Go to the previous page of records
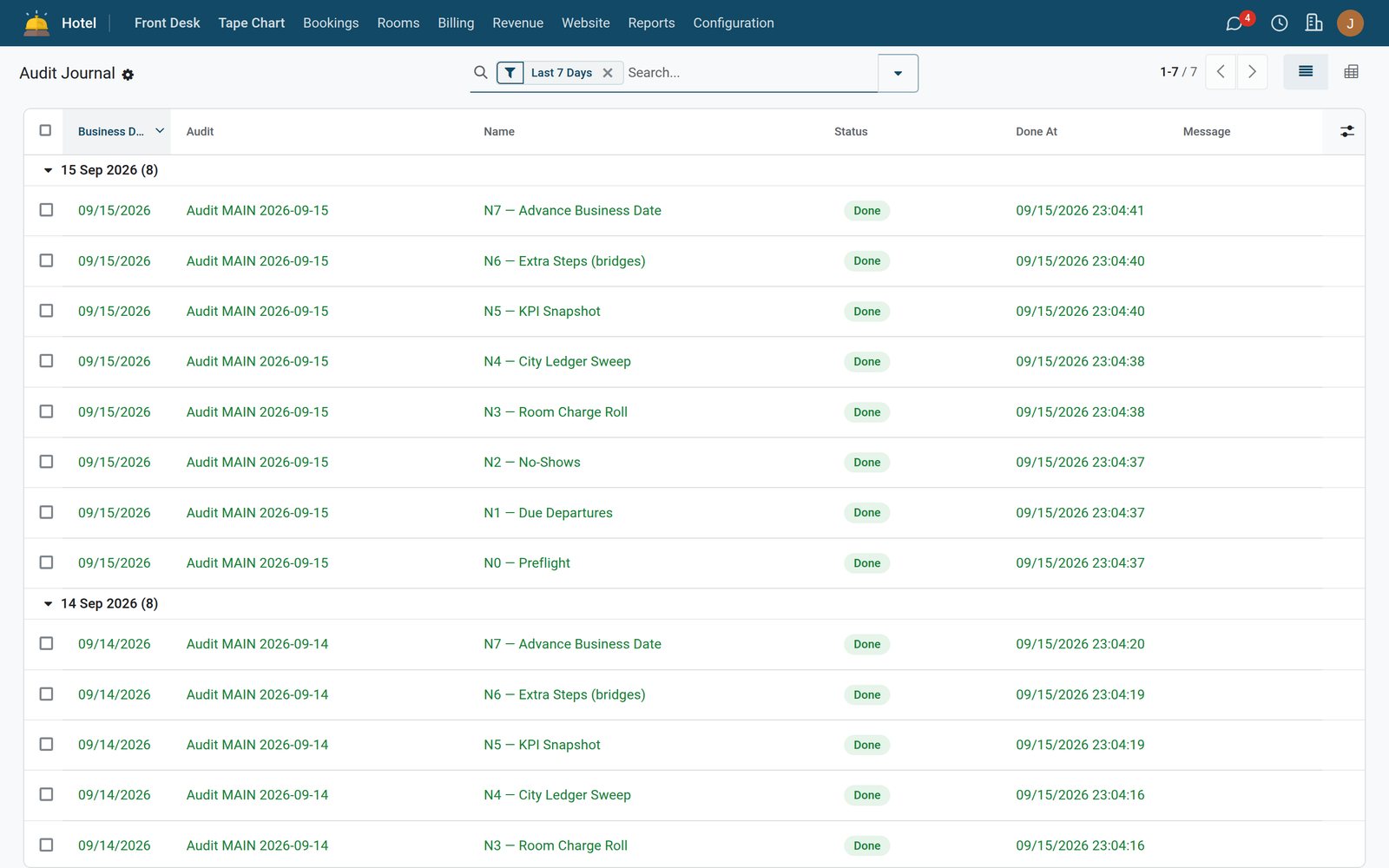This screenshot has width=1389, height=868. tap(1221, 72)
